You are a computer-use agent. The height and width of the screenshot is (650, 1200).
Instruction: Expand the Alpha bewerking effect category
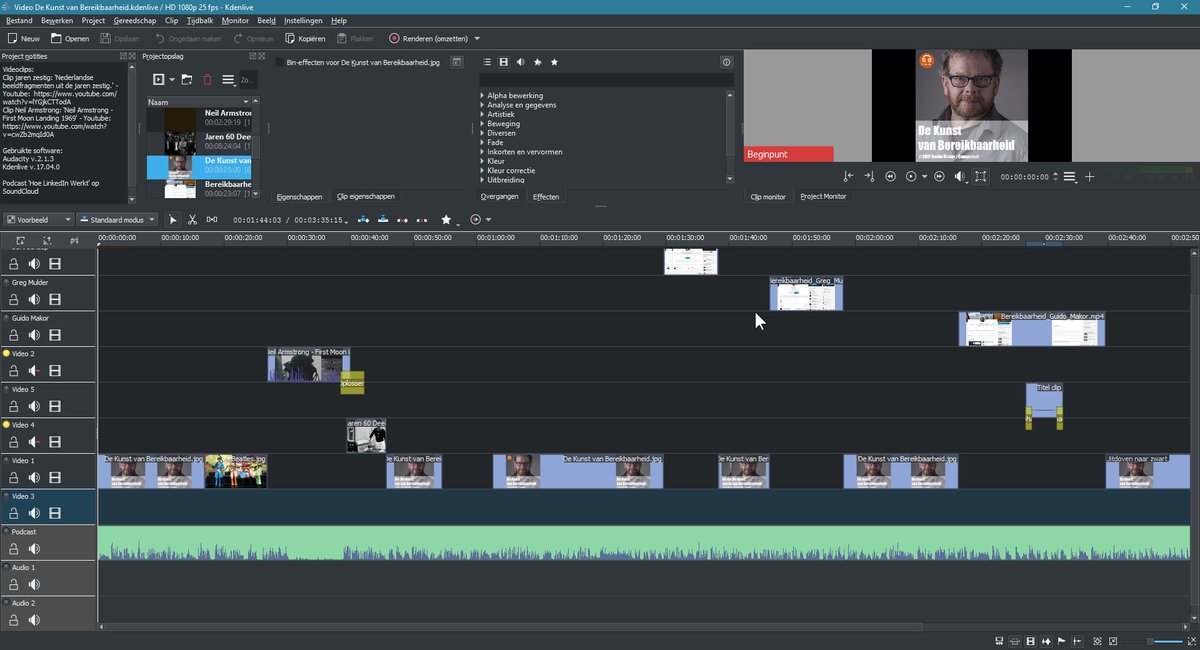tap(482, 96)
